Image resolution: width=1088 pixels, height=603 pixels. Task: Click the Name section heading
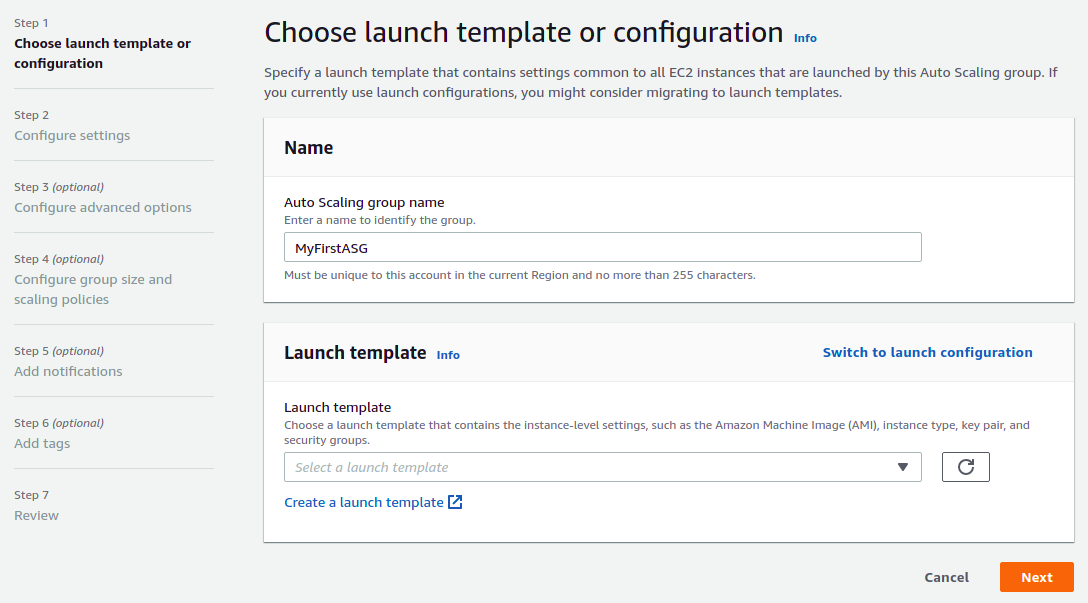pyautogui.click(x=309, y=148)
